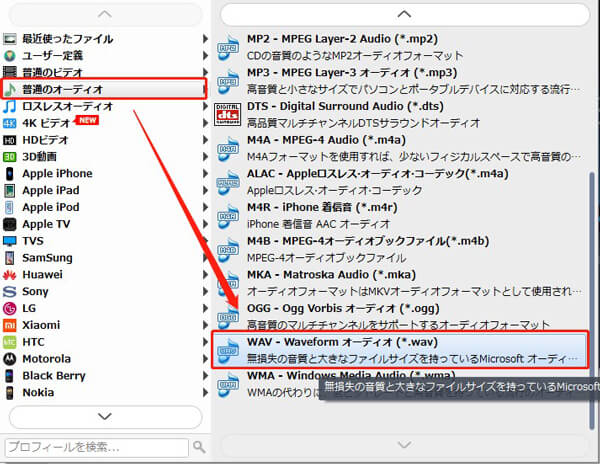Click the Xiaomi logo icon
Screen dimensions: 600x464
10,325
